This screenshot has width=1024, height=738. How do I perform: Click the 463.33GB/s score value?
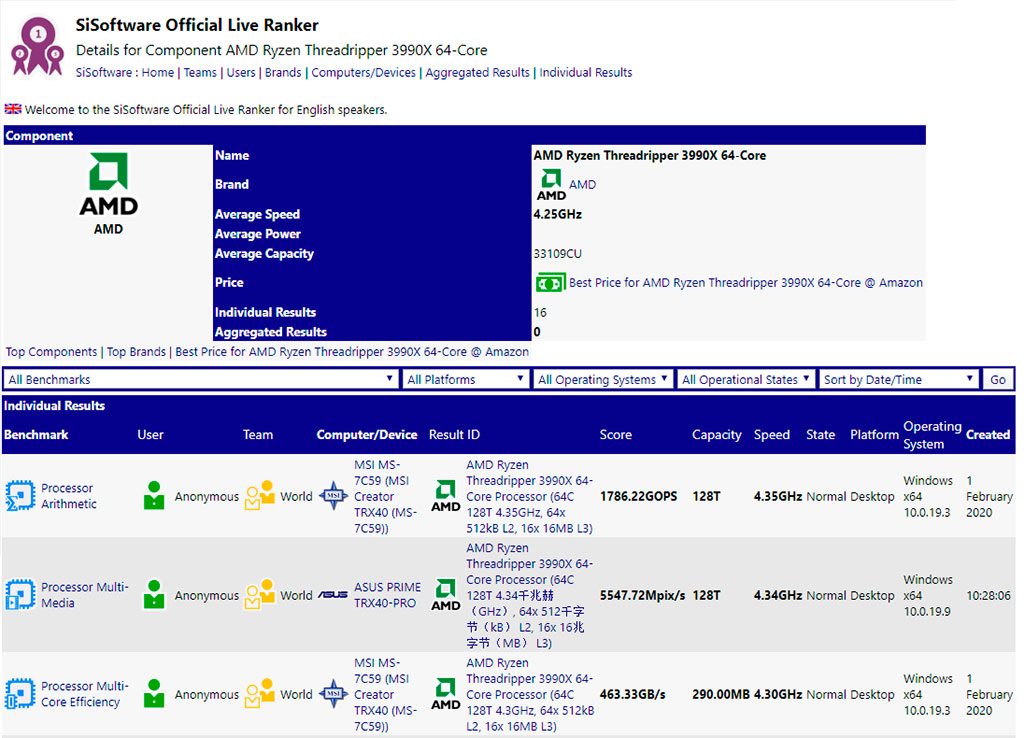click(632, 694)
